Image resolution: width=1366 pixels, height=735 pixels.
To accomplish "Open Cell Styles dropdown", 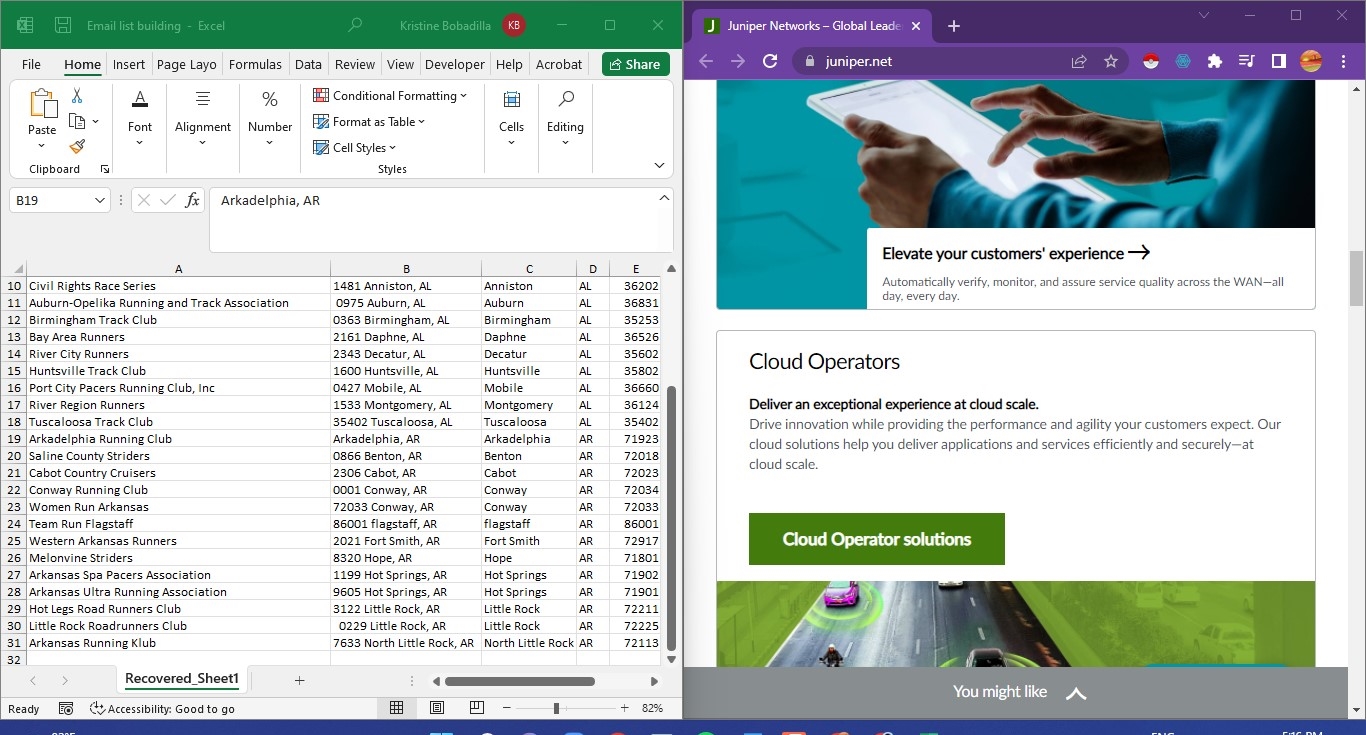I will [x=355, y=147].
